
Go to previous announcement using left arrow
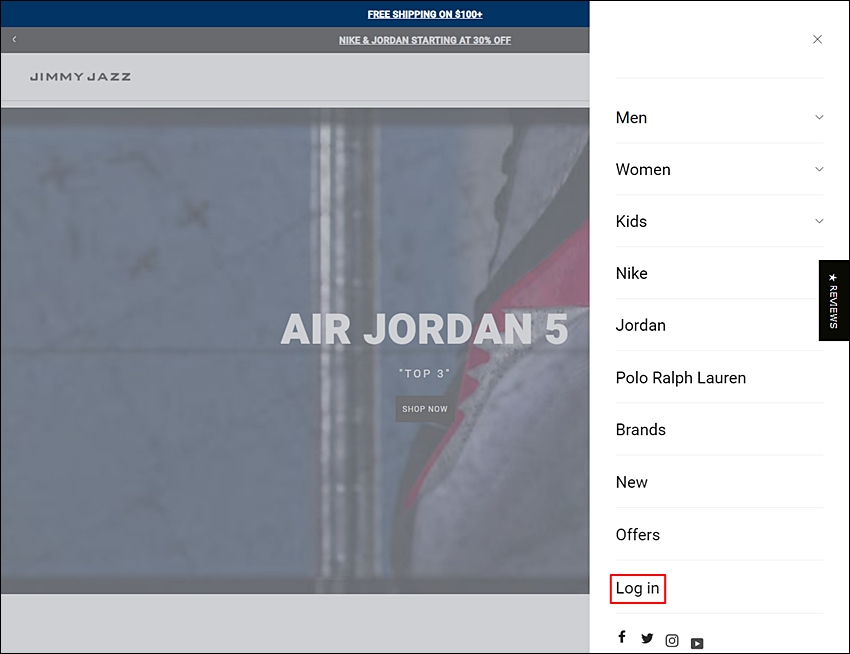(x=14, y=39)
